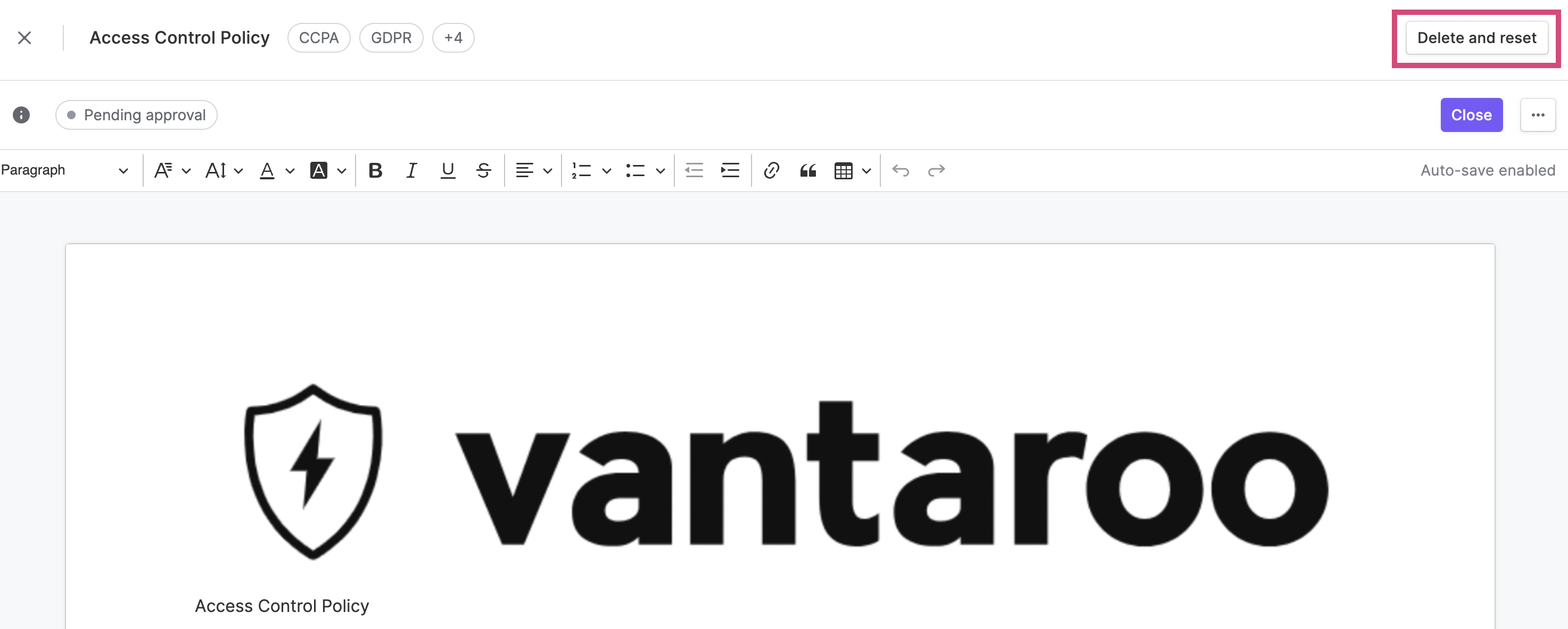
Task: Click the Strikethrough formatting icon
Action: (484, 169)
